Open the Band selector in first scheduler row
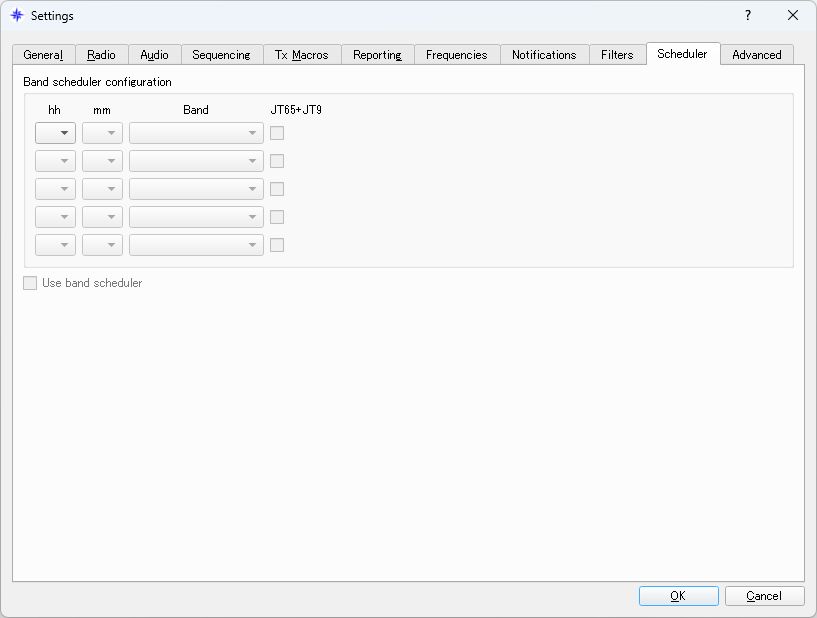817x618 pixels. pos(196,132)
